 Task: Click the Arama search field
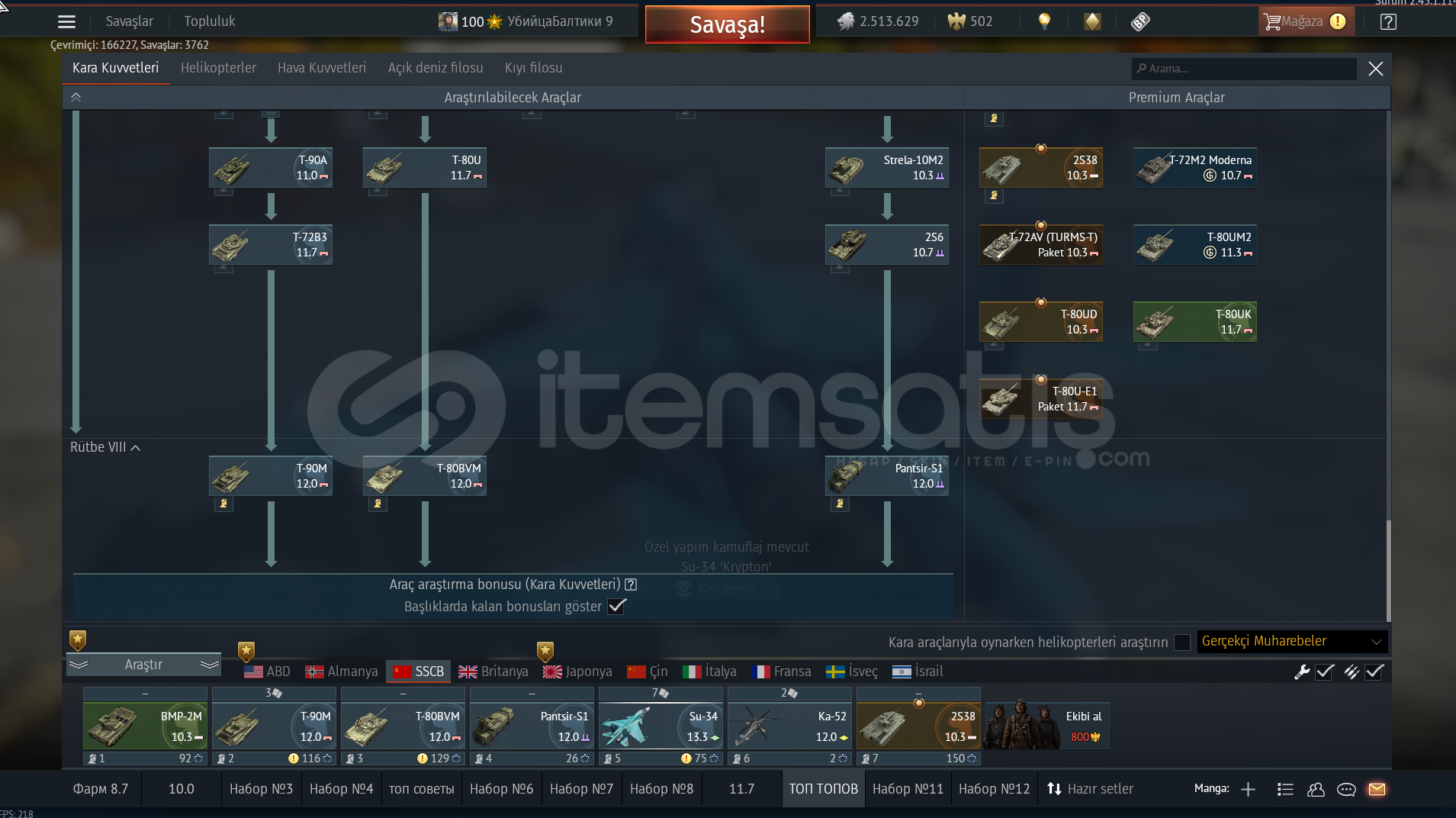(1244, 69)
